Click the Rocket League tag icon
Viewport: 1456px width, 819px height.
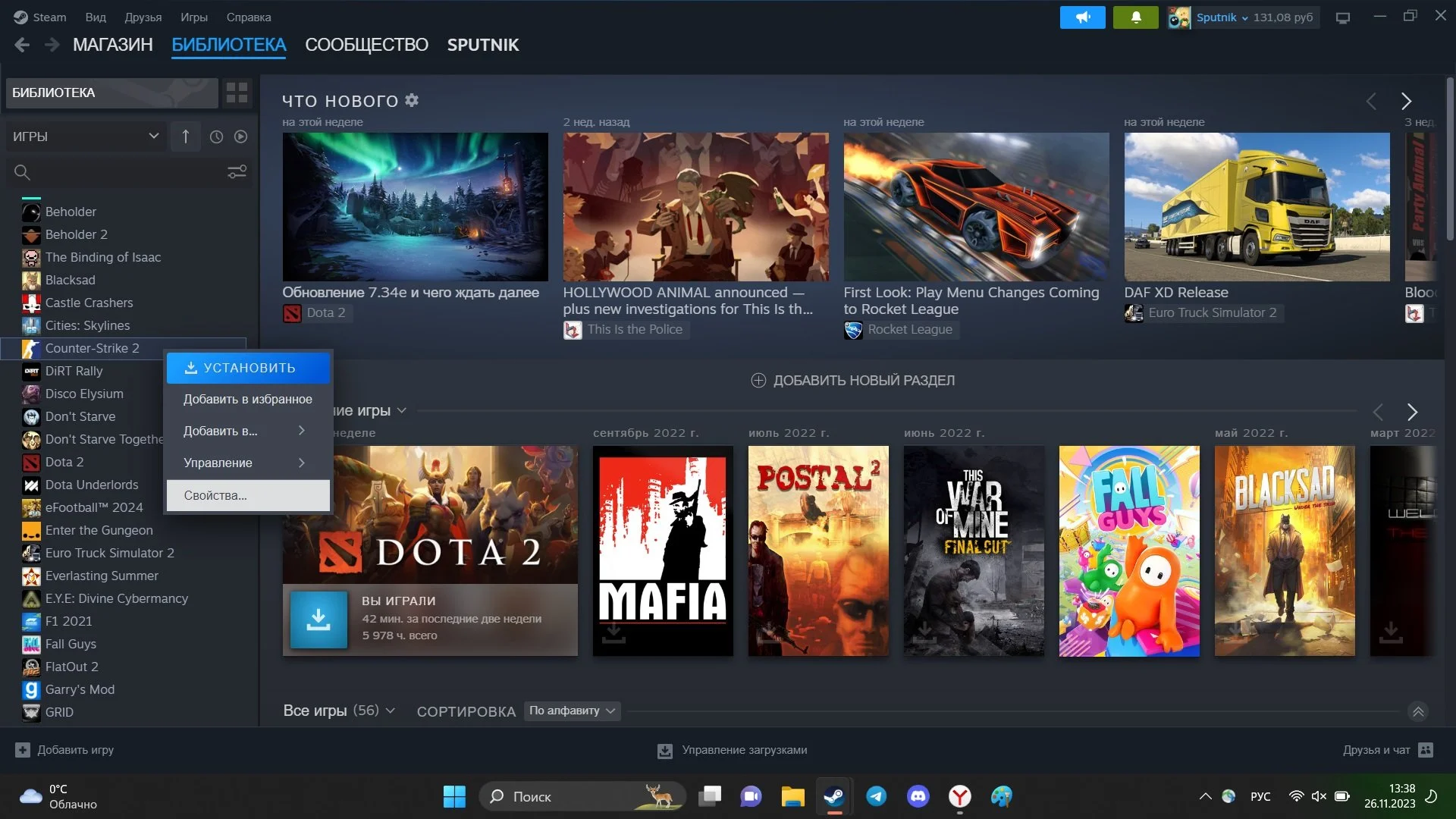(853, 330)
